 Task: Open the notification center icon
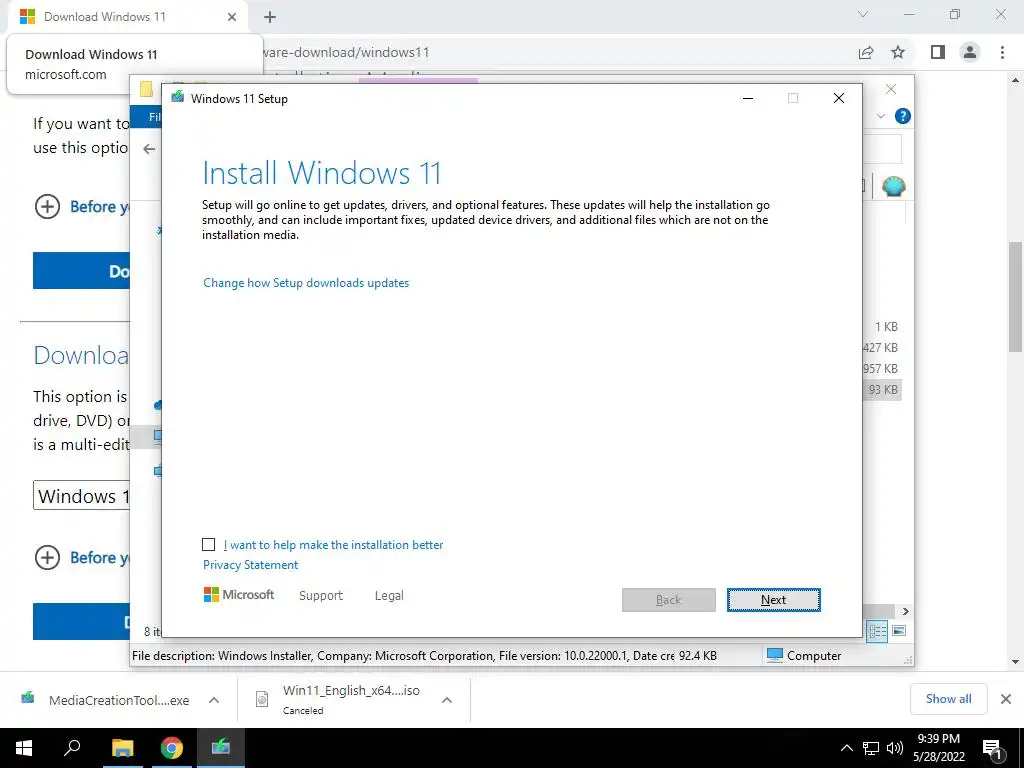pos(993,749)
